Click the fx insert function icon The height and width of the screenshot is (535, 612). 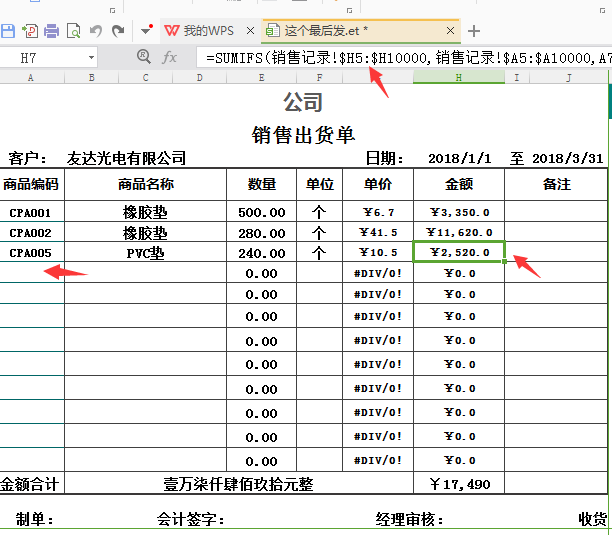[169, 57]
